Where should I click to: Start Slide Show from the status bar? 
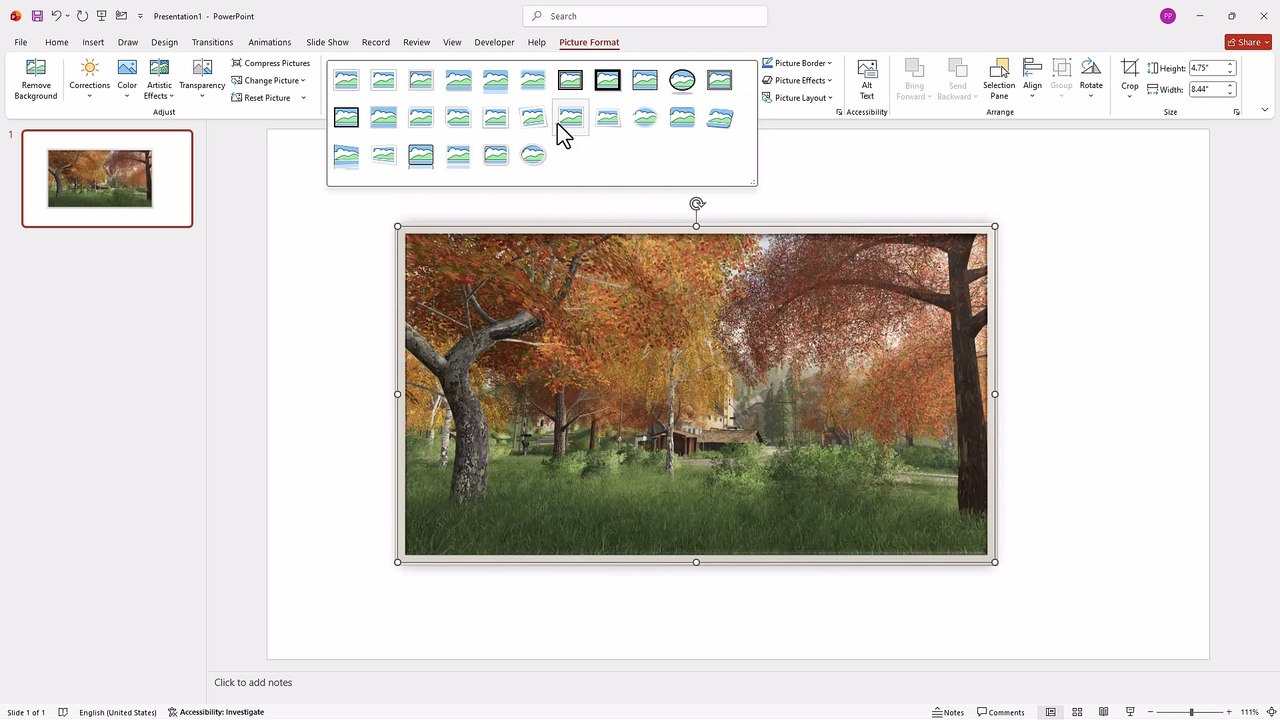coord(1130,712)
